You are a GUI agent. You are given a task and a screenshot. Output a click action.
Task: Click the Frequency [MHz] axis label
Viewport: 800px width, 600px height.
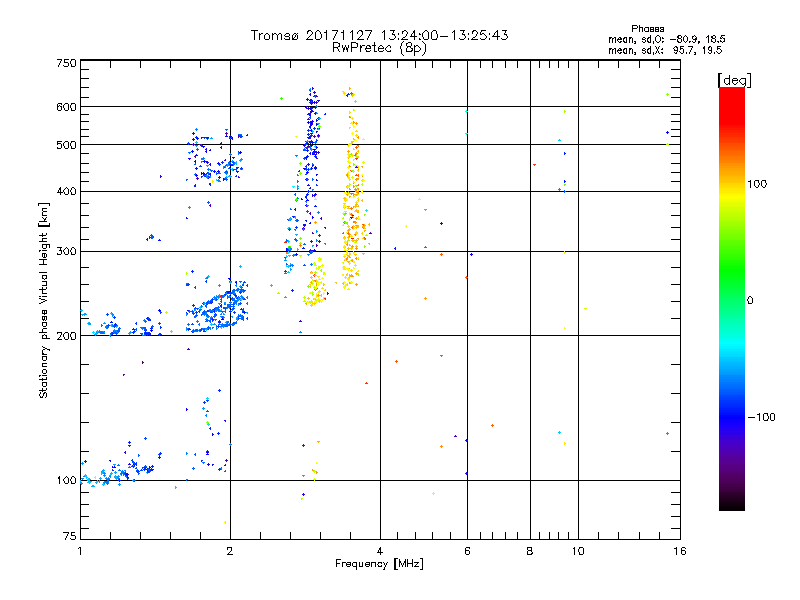click(379, 565)
